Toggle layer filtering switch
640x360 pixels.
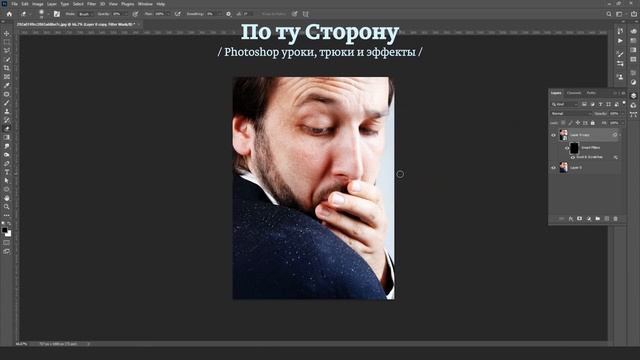pyautogui.click(x=624, y=103)
